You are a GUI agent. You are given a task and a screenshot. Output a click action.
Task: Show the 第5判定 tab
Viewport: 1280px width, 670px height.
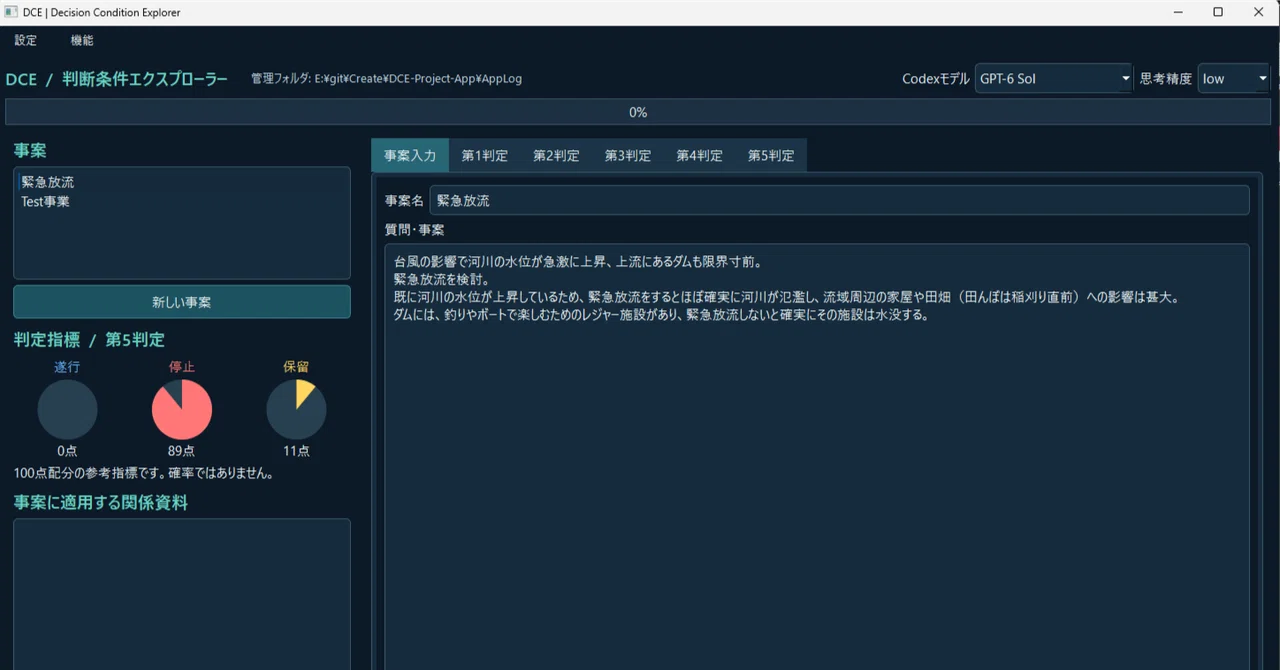(771, 156)
